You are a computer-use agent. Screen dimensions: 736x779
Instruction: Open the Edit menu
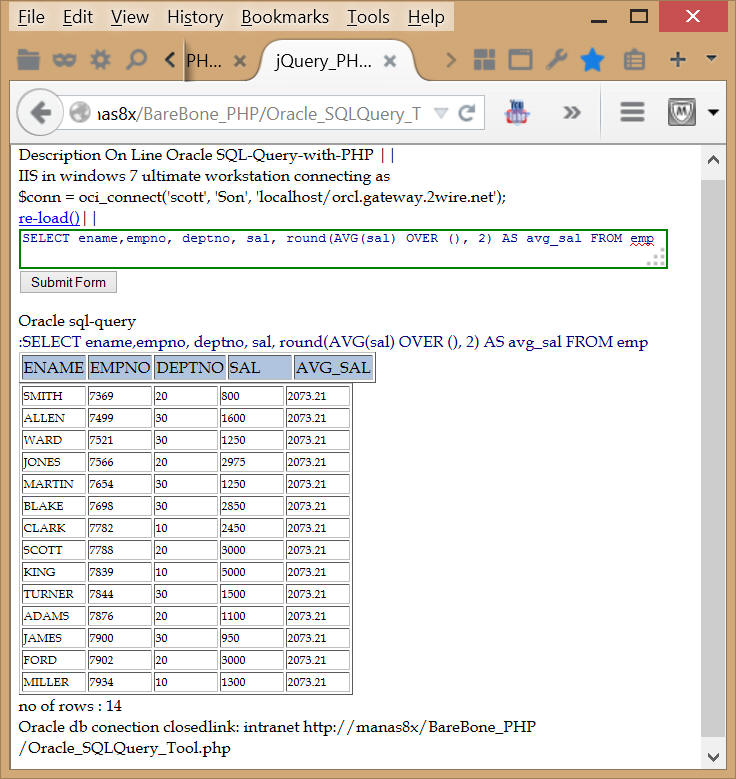[78, 17]
